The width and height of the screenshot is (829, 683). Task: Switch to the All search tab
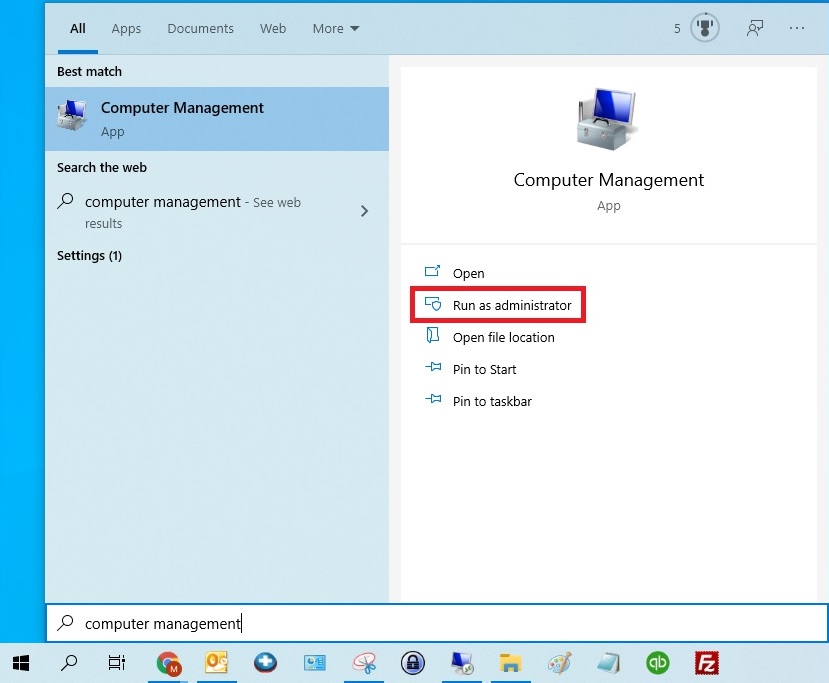[78, 29]
